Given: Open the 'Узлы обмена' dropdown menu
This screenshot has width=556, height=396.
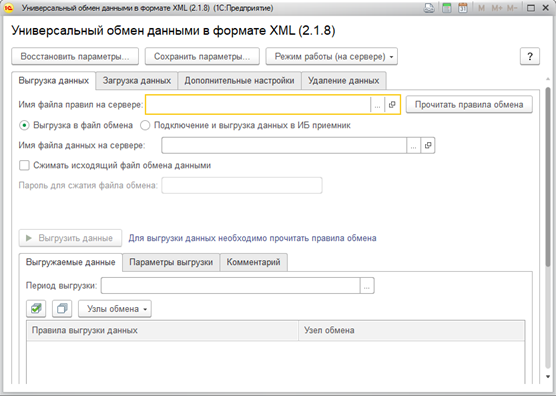Looking at the screenshot, I should [115, 309].
